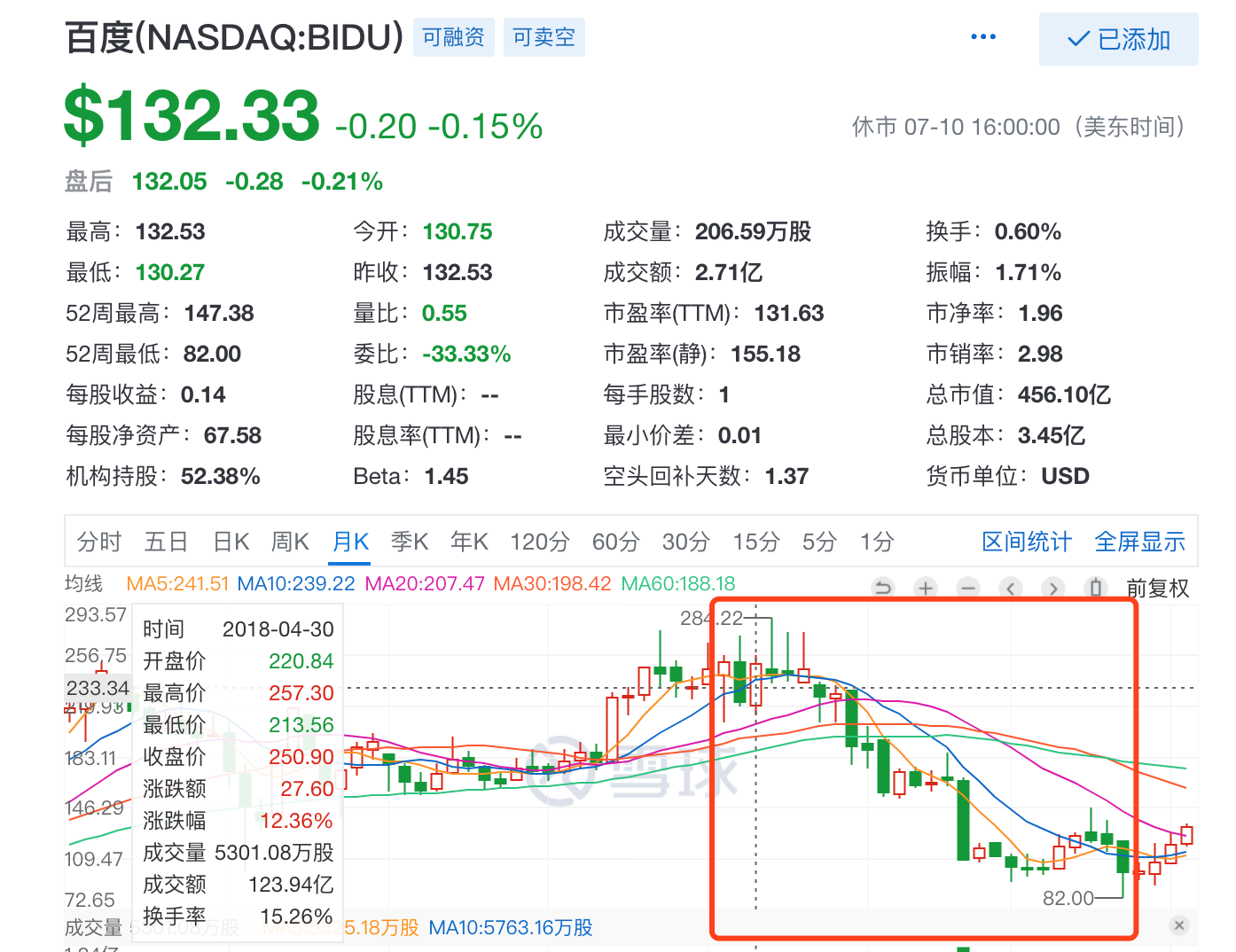The height and width of the screenshot is (952, 1236).
Task: Click the MA5:241.51 indicator label
Action: coord(177,584)
